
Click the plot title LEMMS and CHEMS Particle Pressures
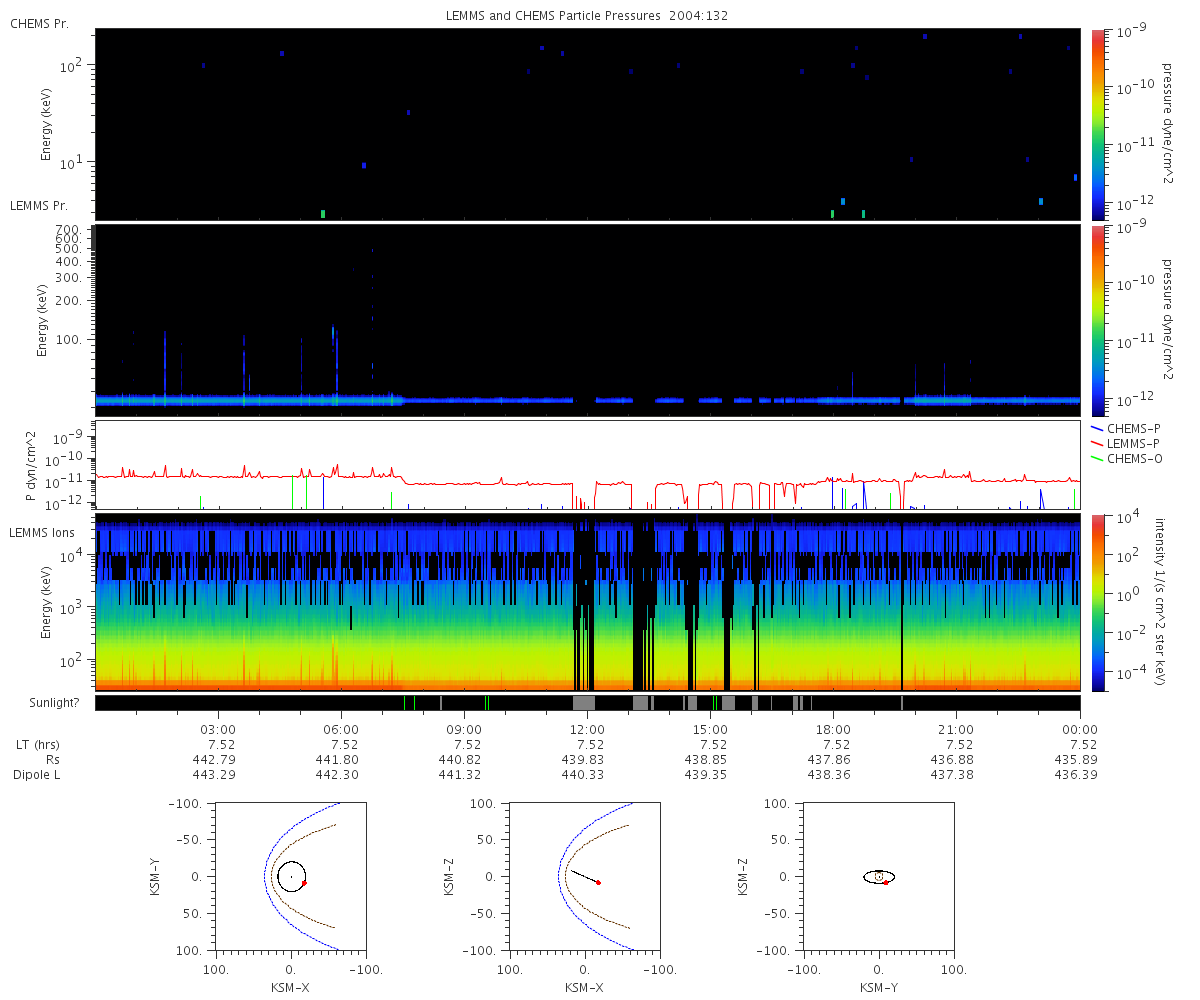point(588,17)
